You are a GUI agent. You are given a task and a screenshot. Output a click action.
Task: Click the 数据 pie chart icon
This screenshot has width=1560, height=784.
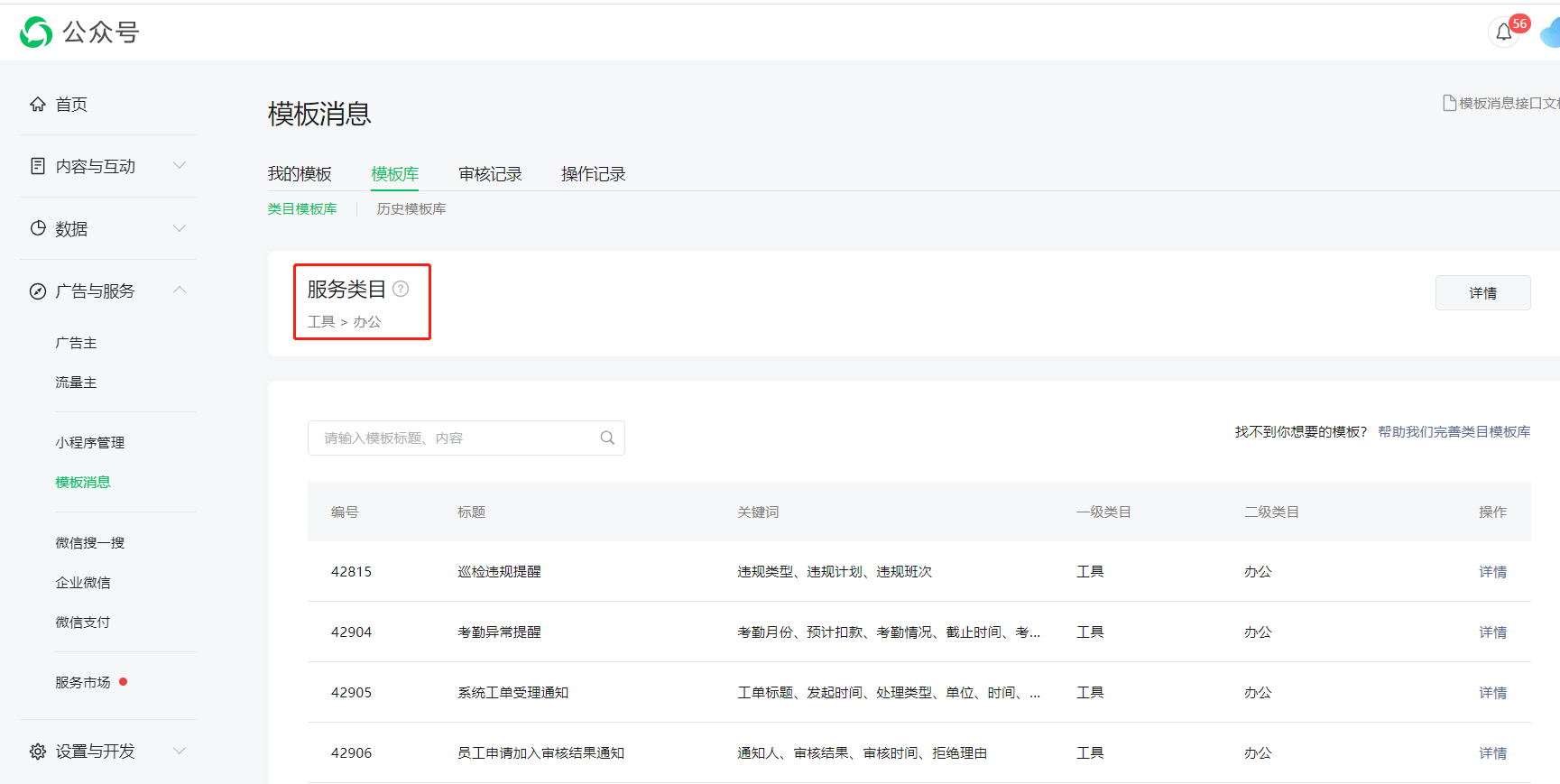38,228
